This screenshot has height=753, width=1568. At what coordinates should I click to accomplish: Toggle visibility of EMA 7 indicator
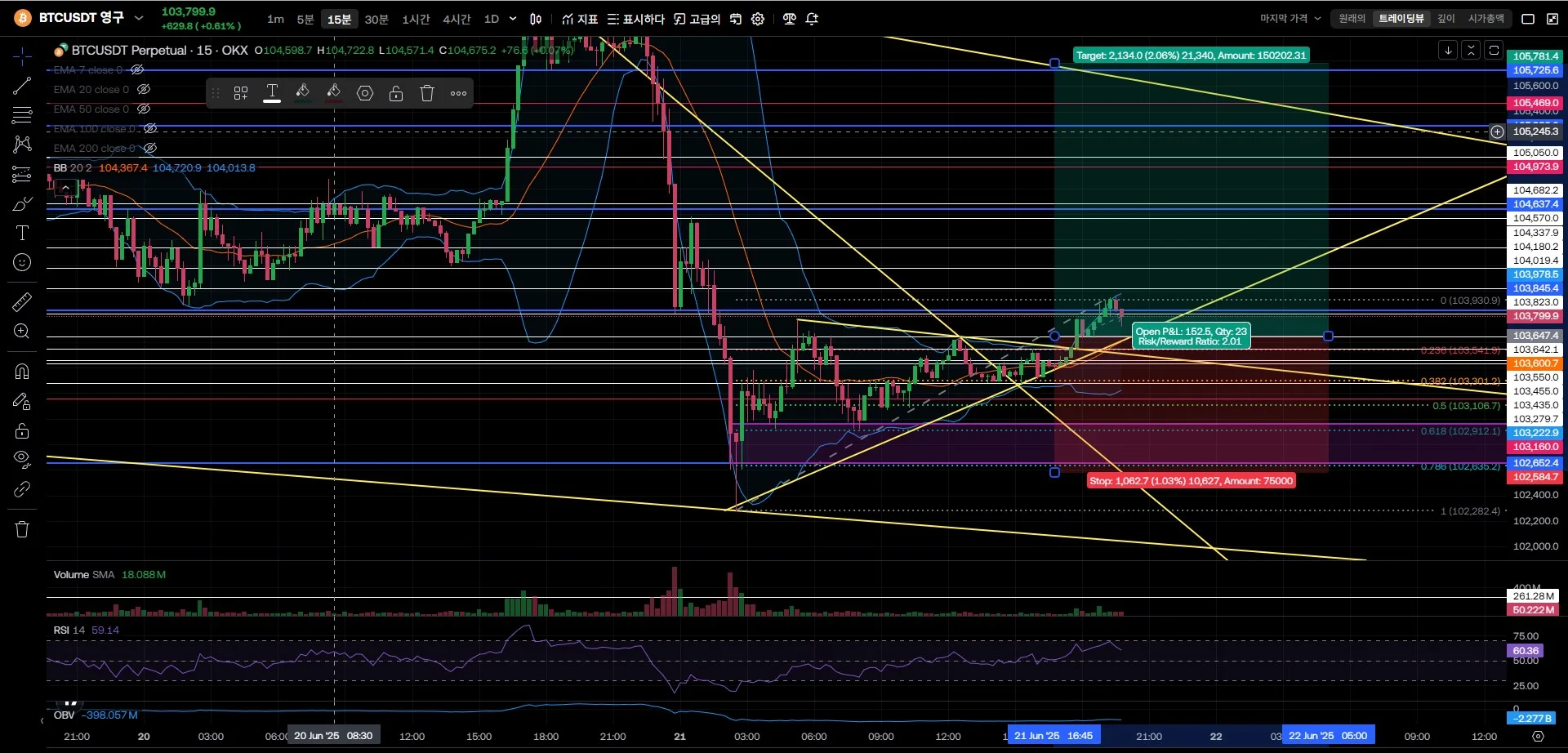137,70
